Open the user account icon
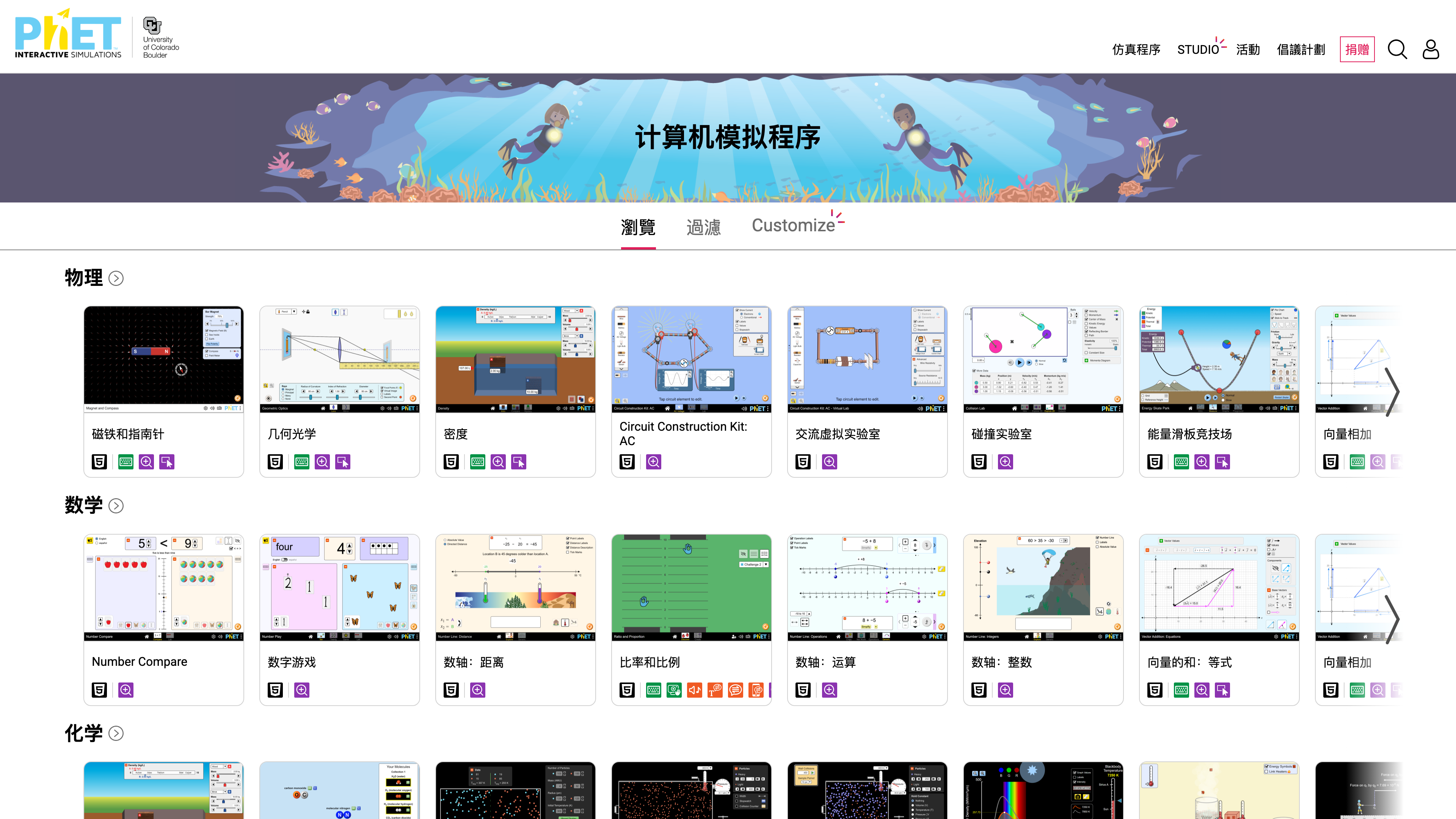The width and height of the screenshot is (1456, 819). [x=1431, y=50]
